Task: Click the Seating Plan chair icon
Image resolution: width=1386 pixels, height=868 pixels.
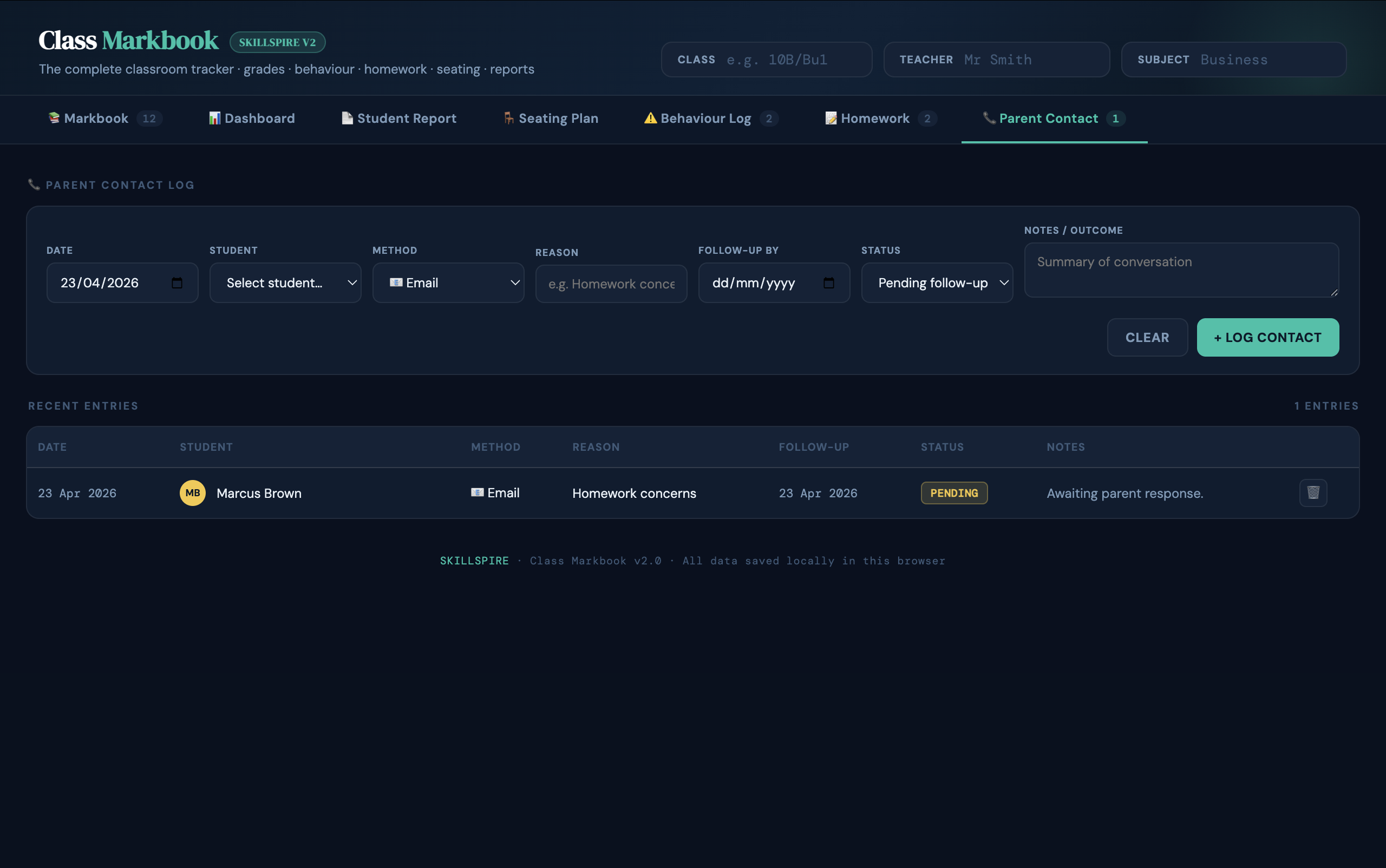Action: (x=508, y=119)
